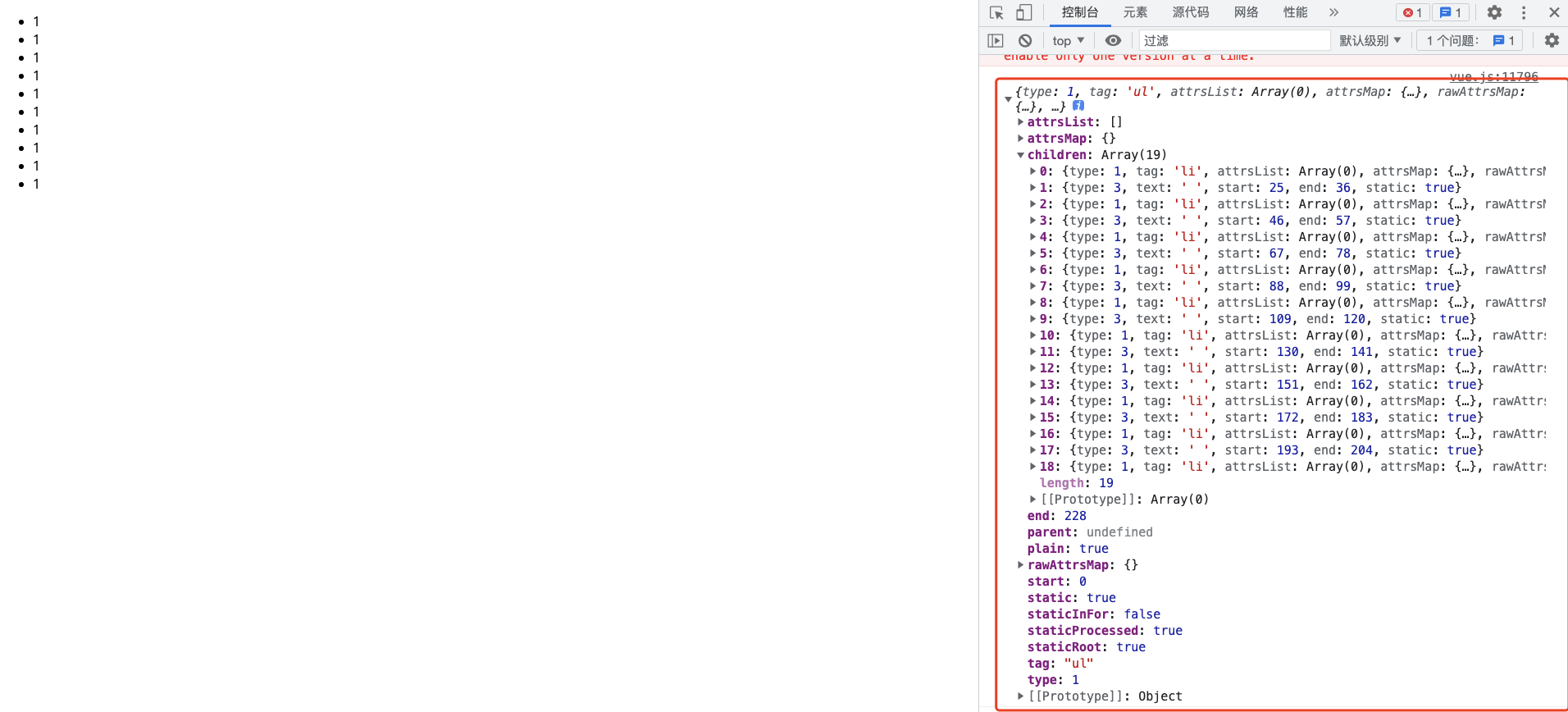Click the issue badge next to 1 个问题

1504,40
